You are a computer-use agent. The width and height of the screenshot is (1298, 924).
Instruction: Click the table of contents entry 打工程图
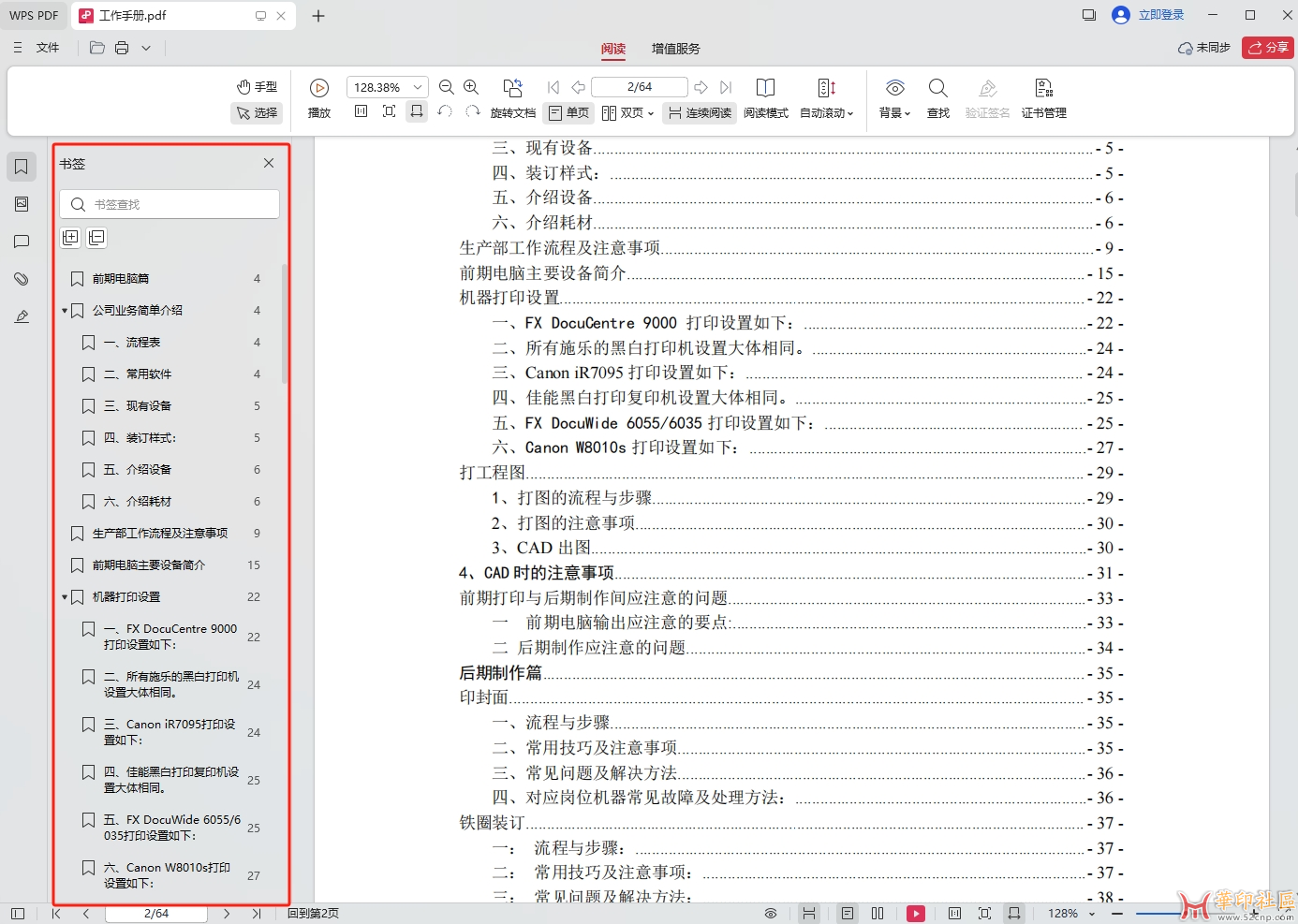(493, 473)
